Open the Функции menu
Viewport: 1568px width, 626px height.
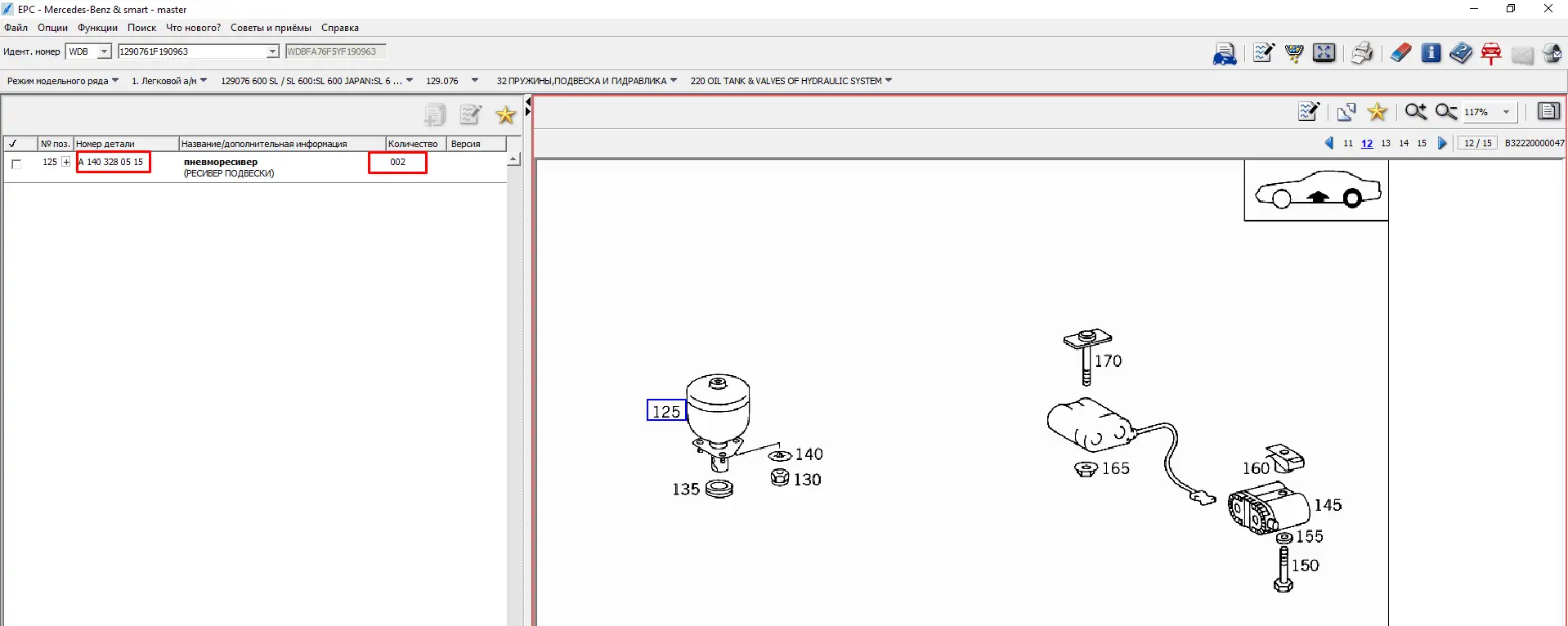(x=97, y=28)
